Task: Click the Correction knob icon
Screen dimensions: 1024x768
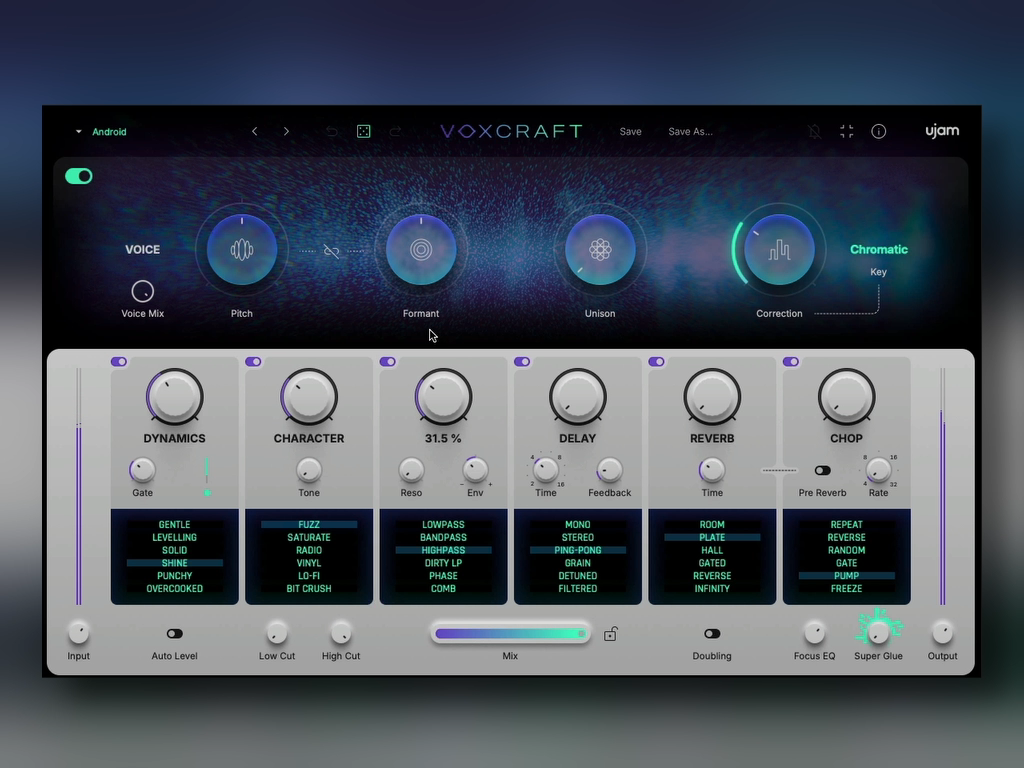Action: (x=779, y=249)
